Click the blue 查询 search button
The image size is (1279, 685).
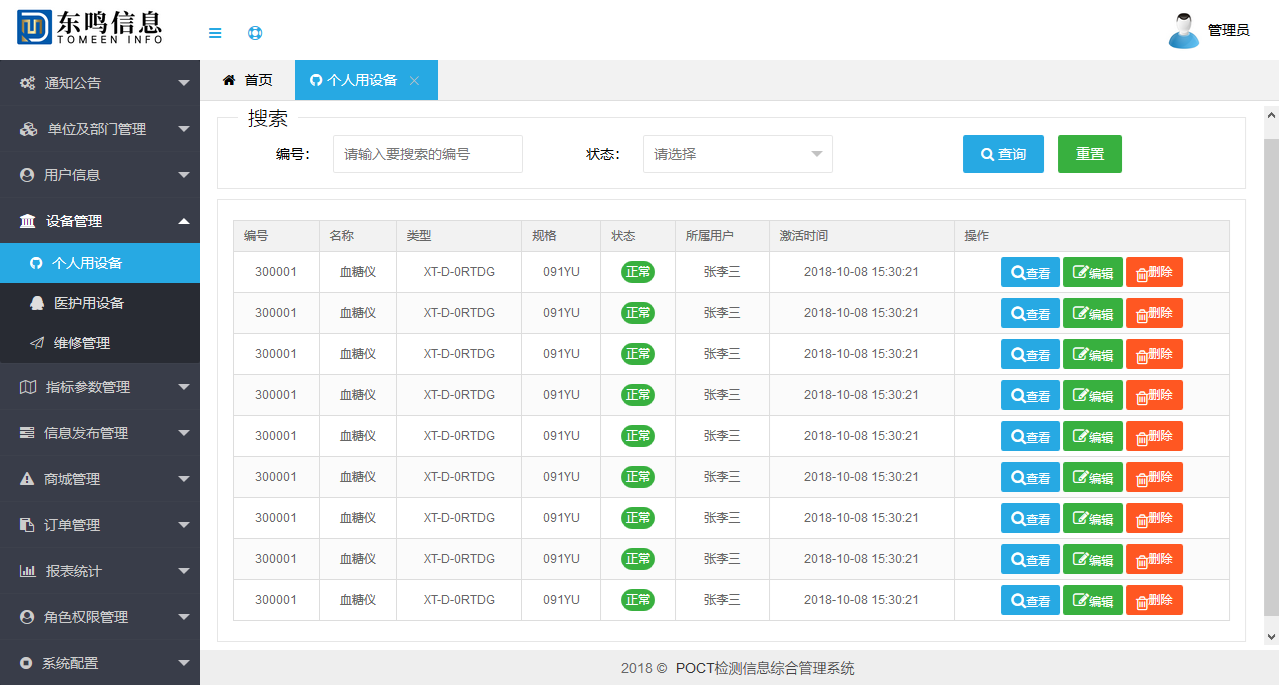(1003, 154)
